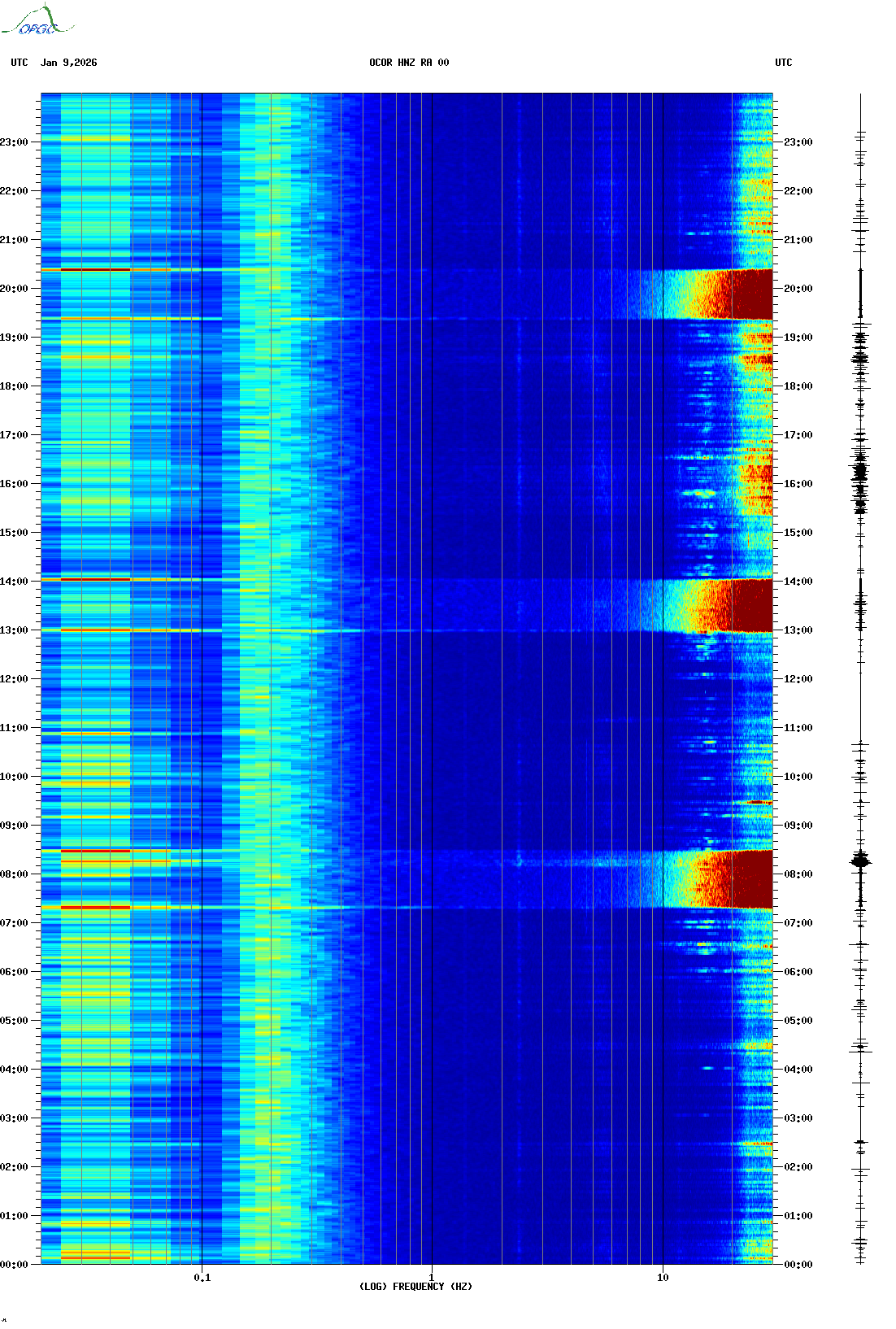Click the right-axis '07:00' time label

click(x=798, y=923)
